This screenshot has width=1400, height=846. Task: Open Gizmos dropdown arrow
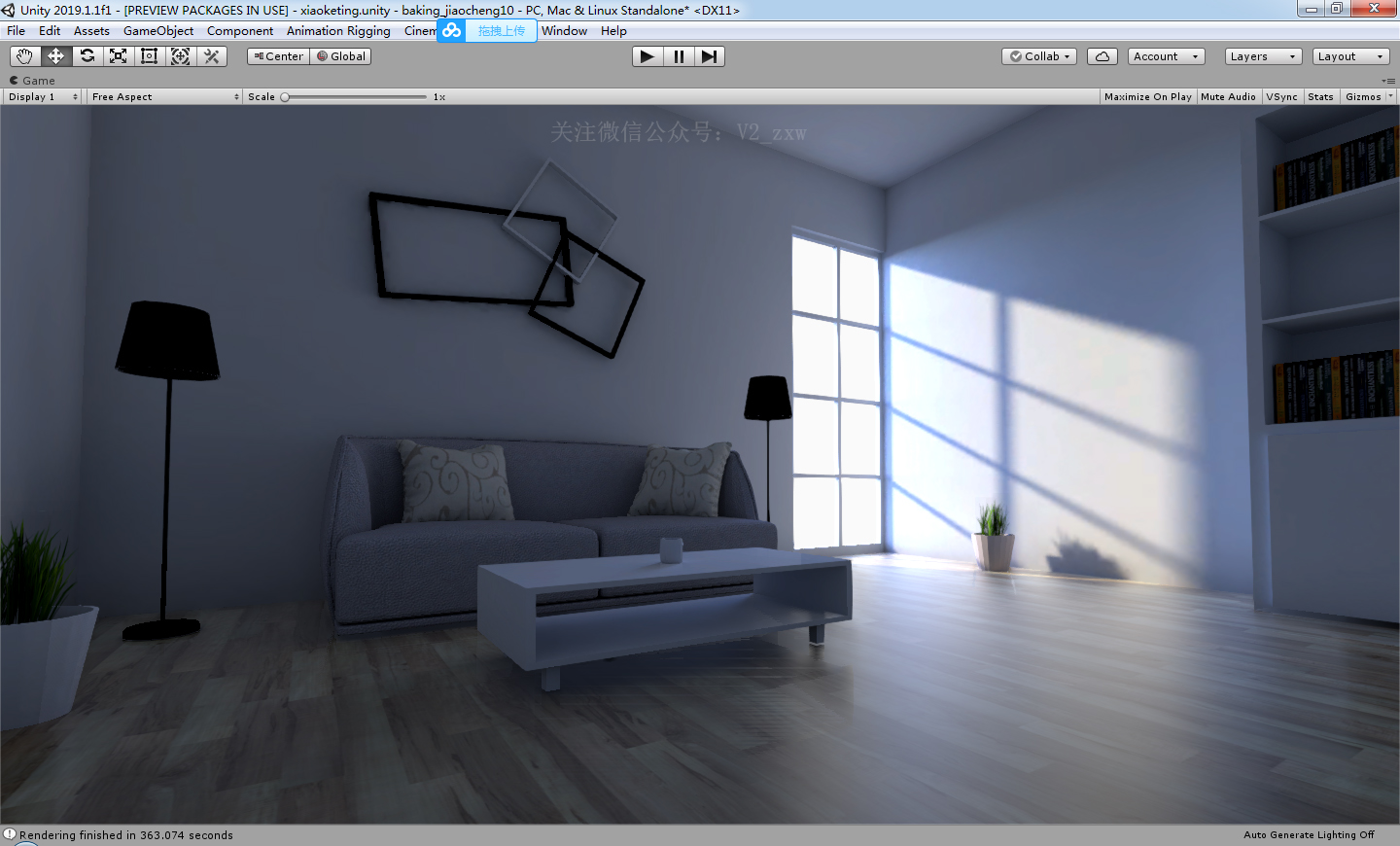1390,97
